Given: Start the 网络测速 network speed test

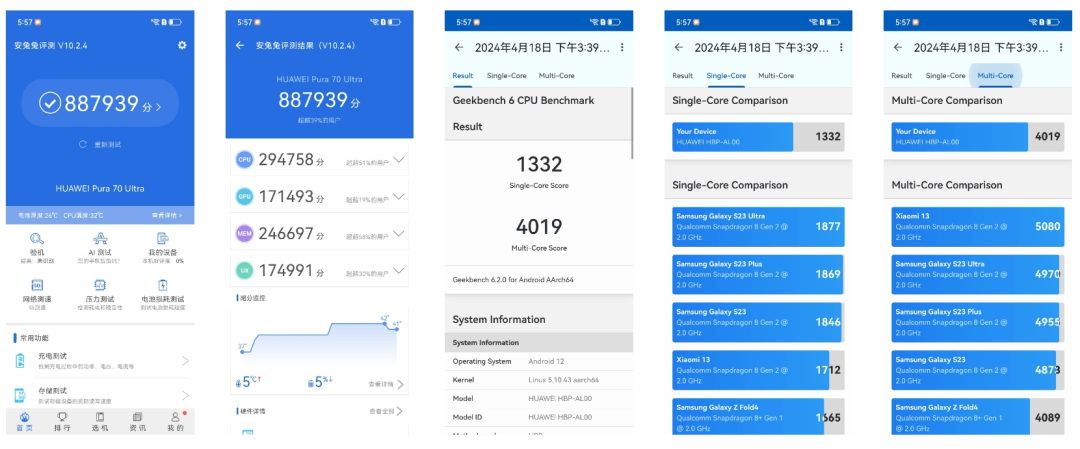Looking at the screenshot, I should (37, 285).
